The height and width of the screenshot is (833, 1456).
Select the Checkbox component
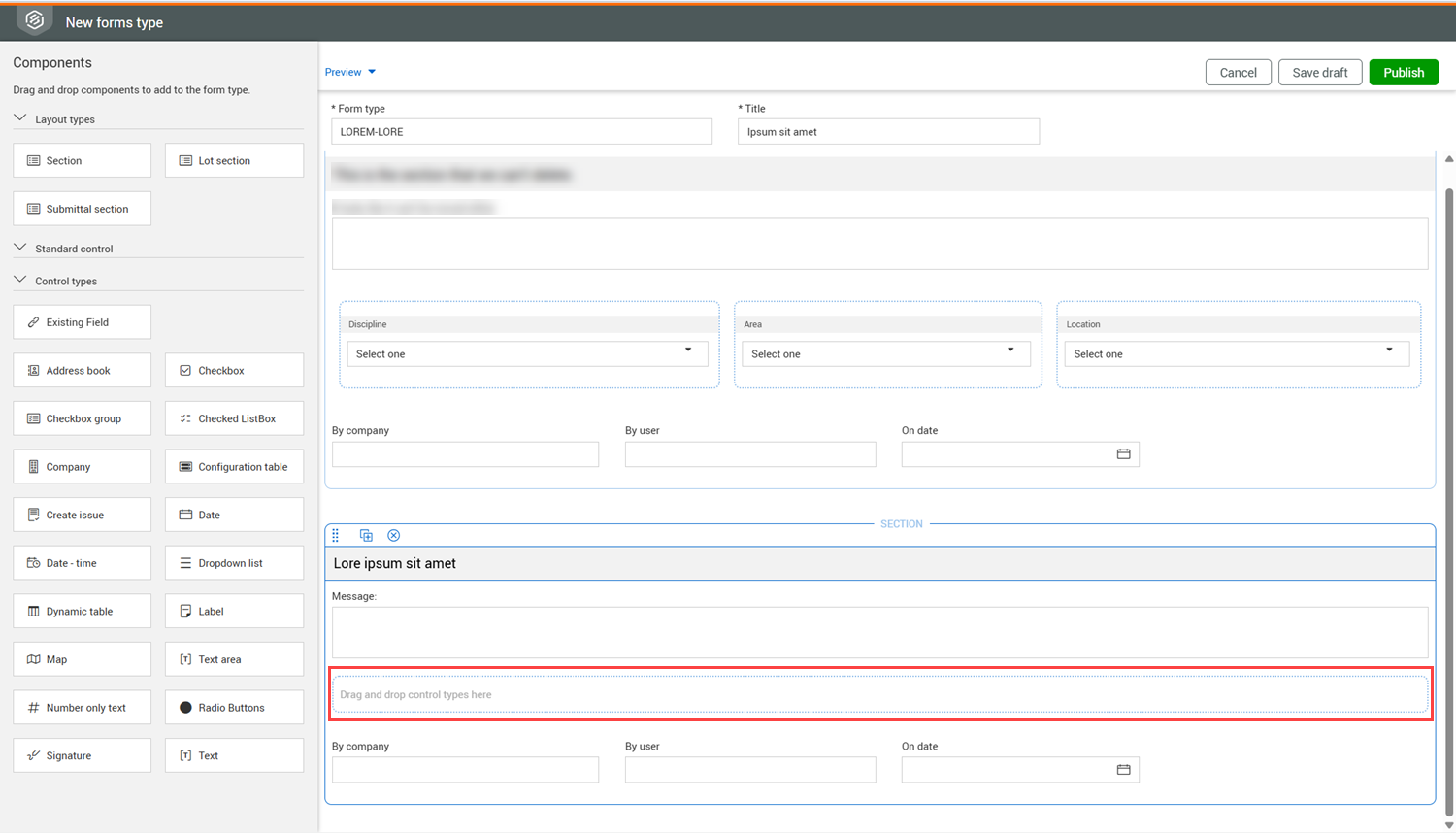234,371
